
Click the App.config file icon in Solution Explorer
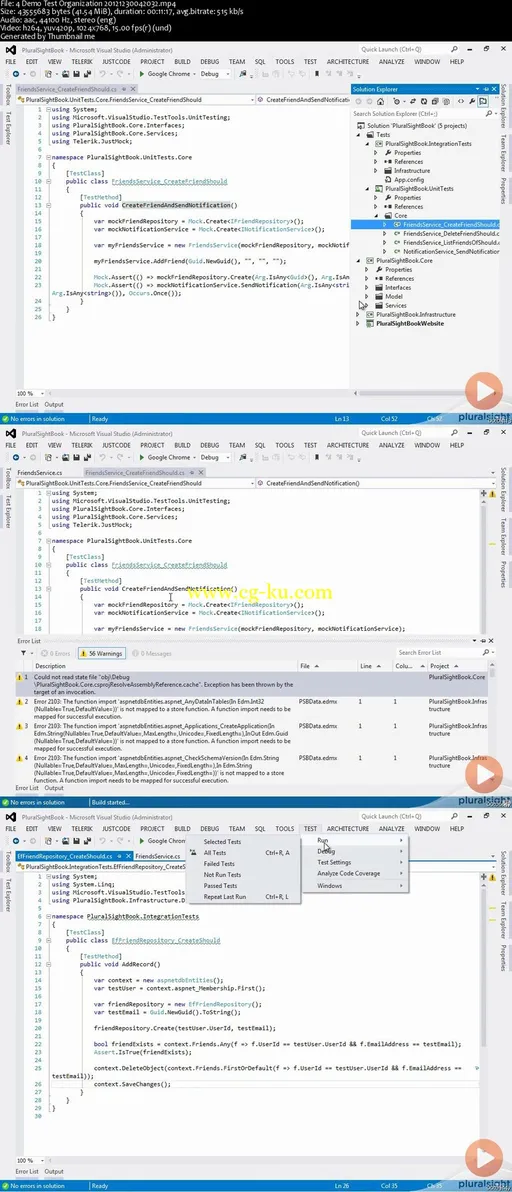390,179
